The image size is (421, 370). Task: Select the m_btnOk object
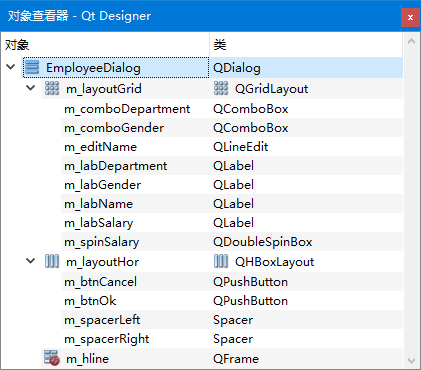coord(90,301)
